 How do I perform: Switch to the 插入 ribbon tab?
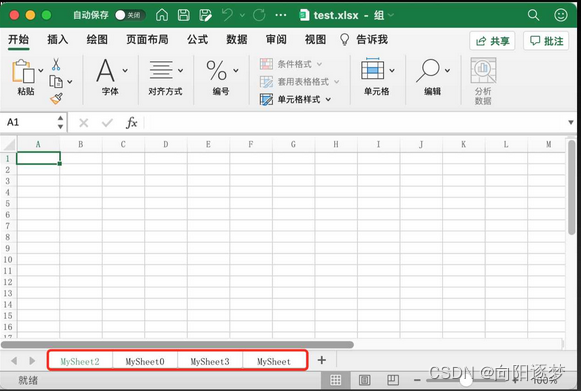coord(58,40)
